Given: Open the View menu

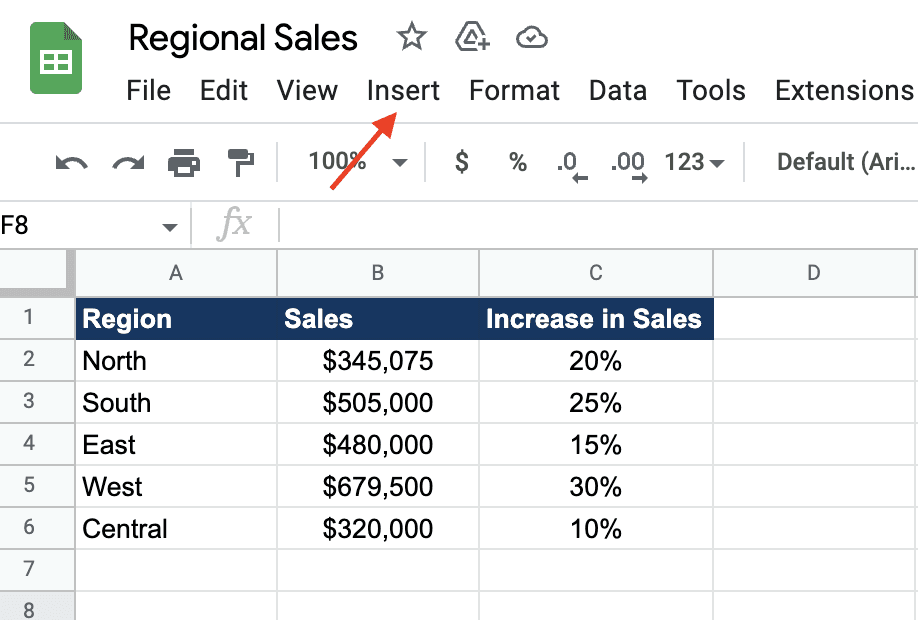Looking at the screenshot, I should pos(307,91).
